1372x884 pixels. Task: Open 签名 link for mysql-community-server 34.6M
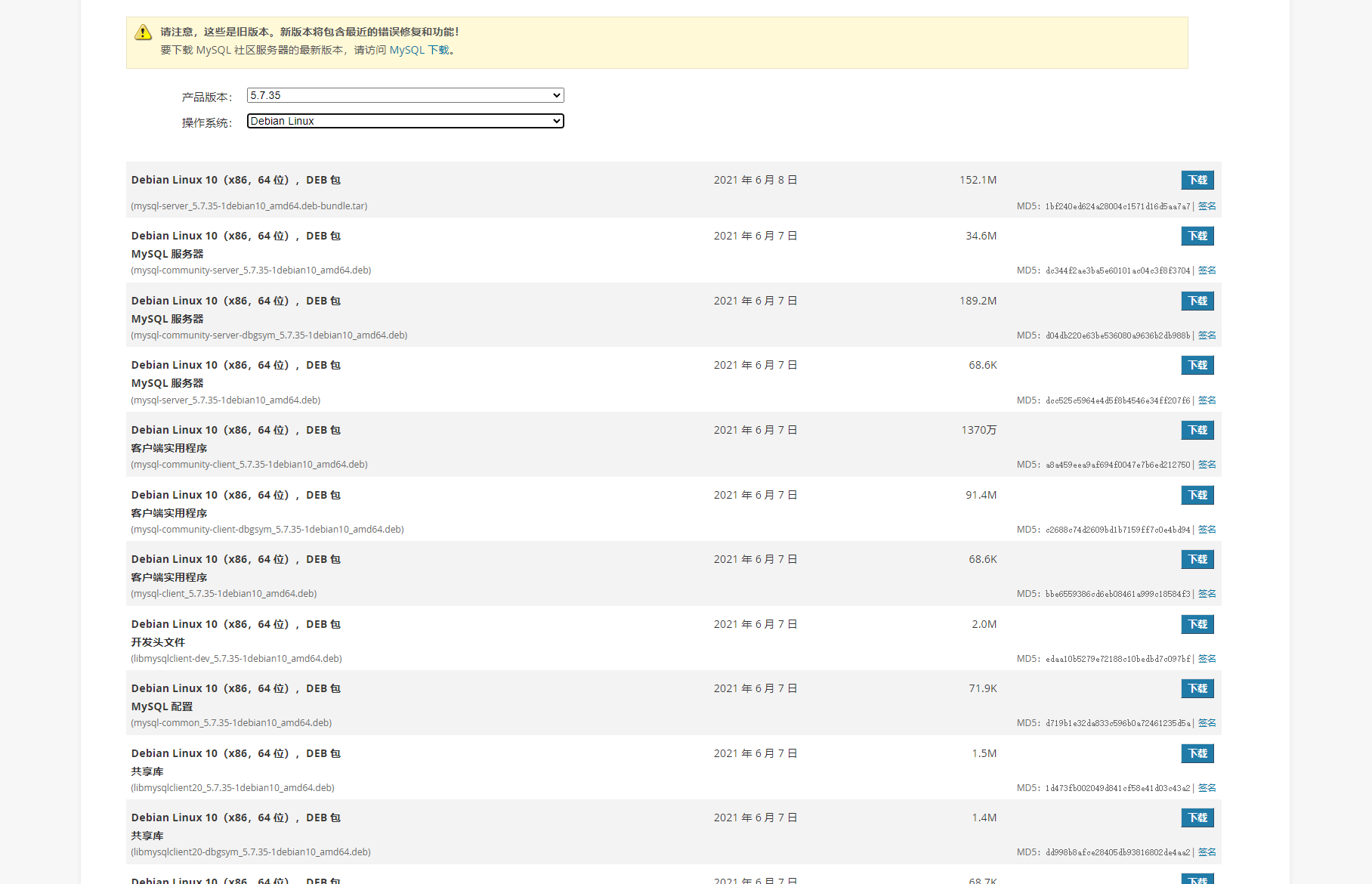[x=1207, y=270]
